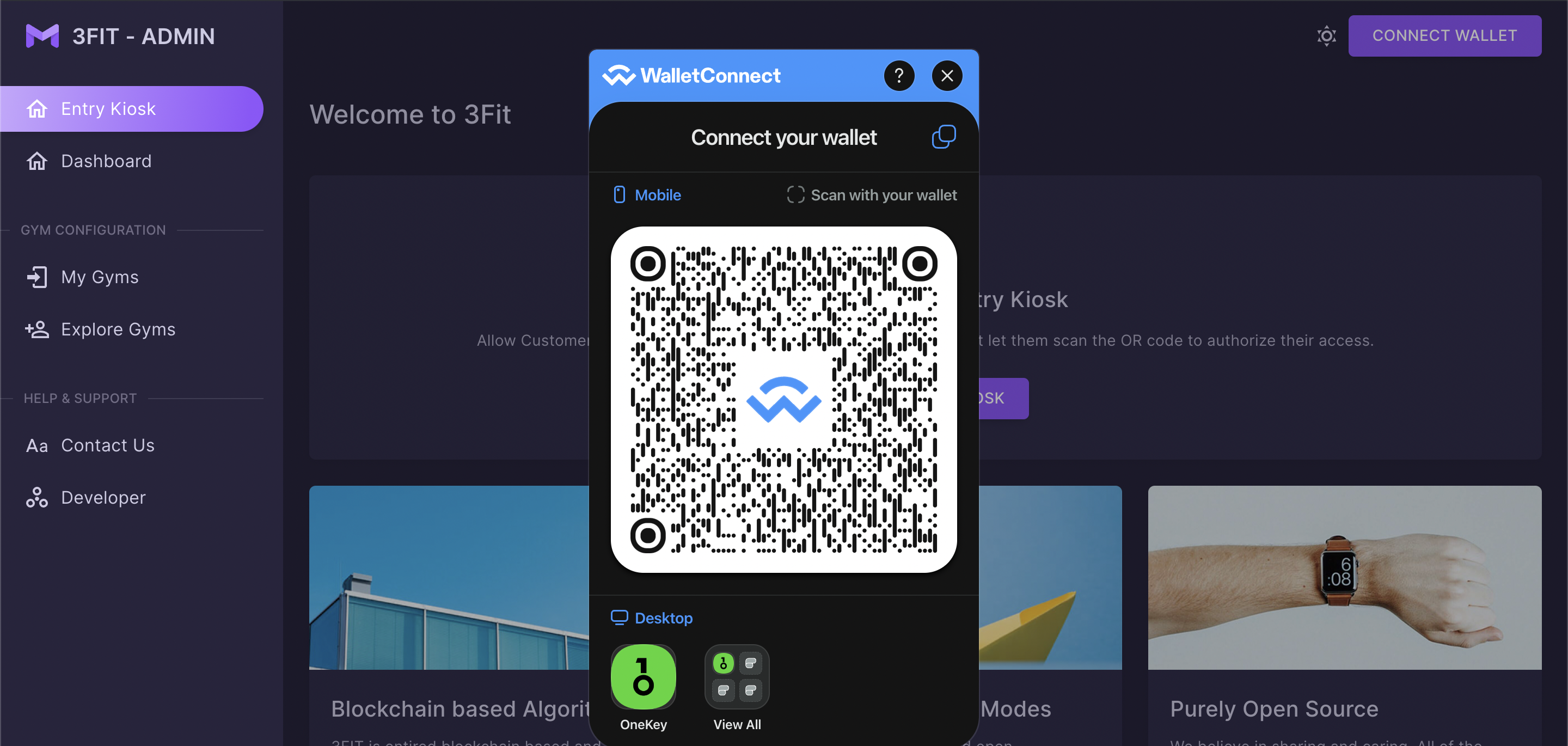The image size is (1568, 746).
Task: Toggle the settings gear icon
Action: tap(1326, 36)
